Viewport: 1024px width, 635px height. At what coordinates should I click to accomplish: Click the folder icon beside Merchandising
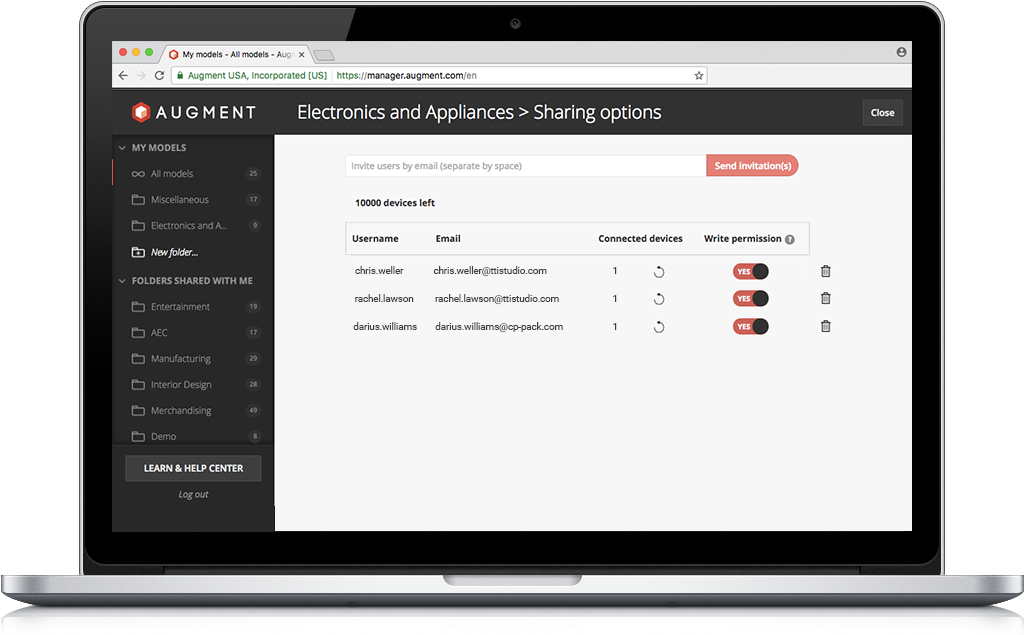click(x=138, y=410)
